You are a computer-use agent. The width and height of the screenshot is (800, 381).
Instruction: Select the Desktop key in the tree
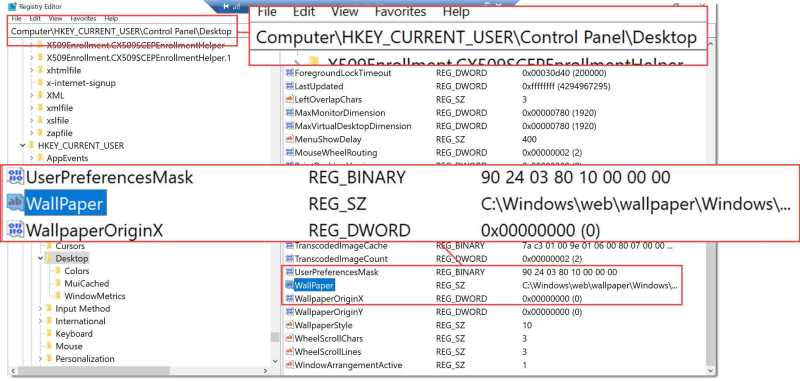point(72,259)
